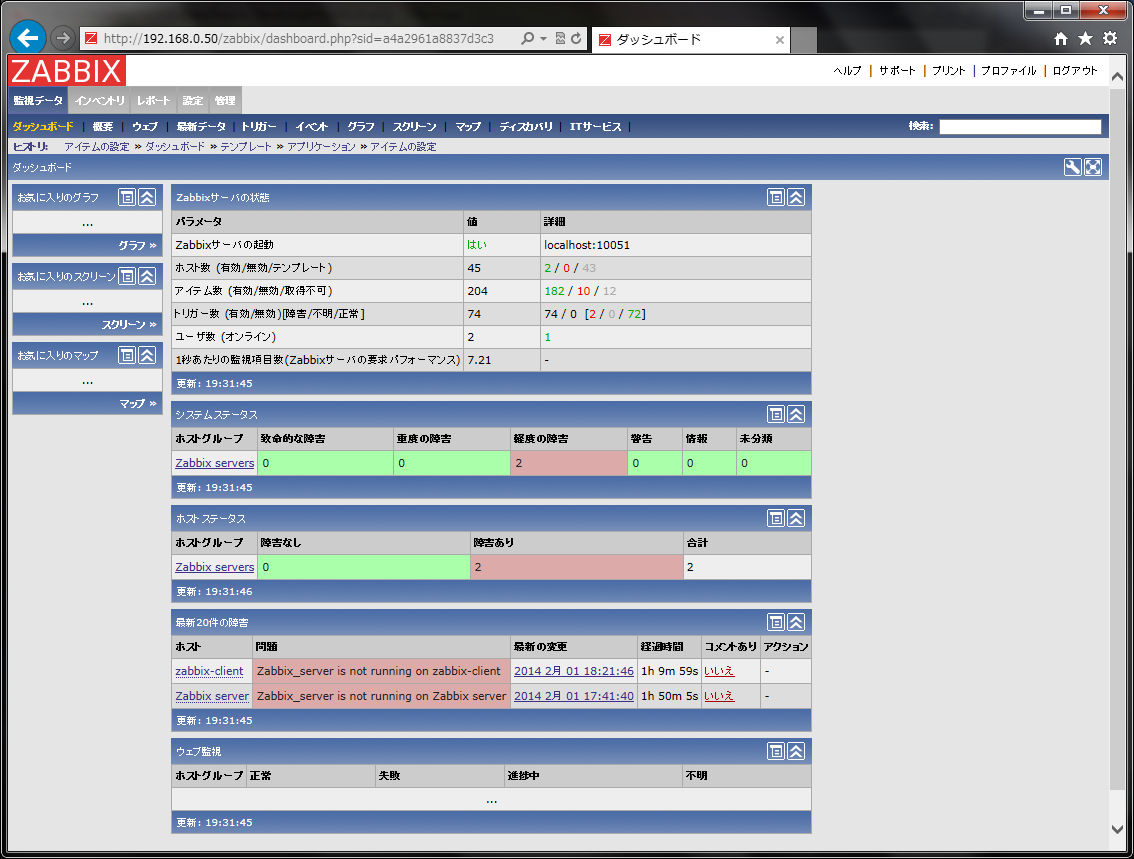Refresh the page with reload icon

click(576, 38)
